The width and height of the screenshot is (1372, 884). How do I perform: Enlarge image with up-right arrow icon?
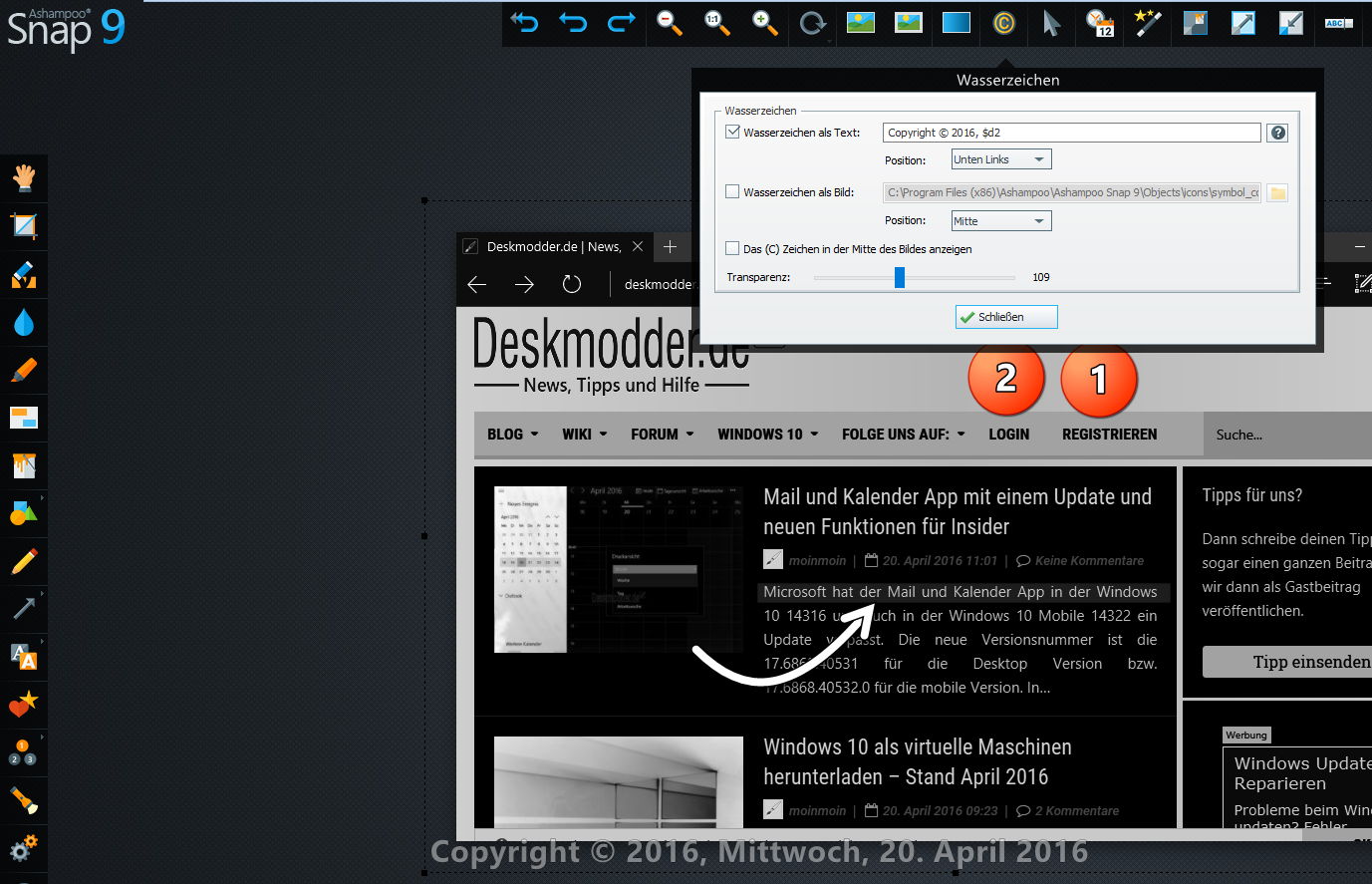click(1243, 22)
